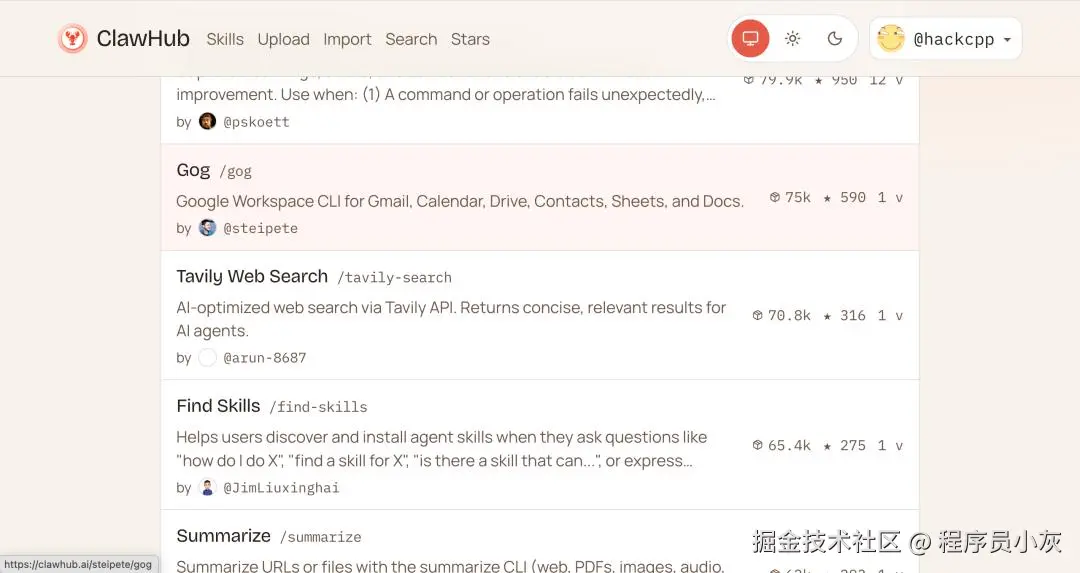This screenshot has width=1080, height=573.
Task: Click Gog 590 stars count
Action: (x=853, y=198)
